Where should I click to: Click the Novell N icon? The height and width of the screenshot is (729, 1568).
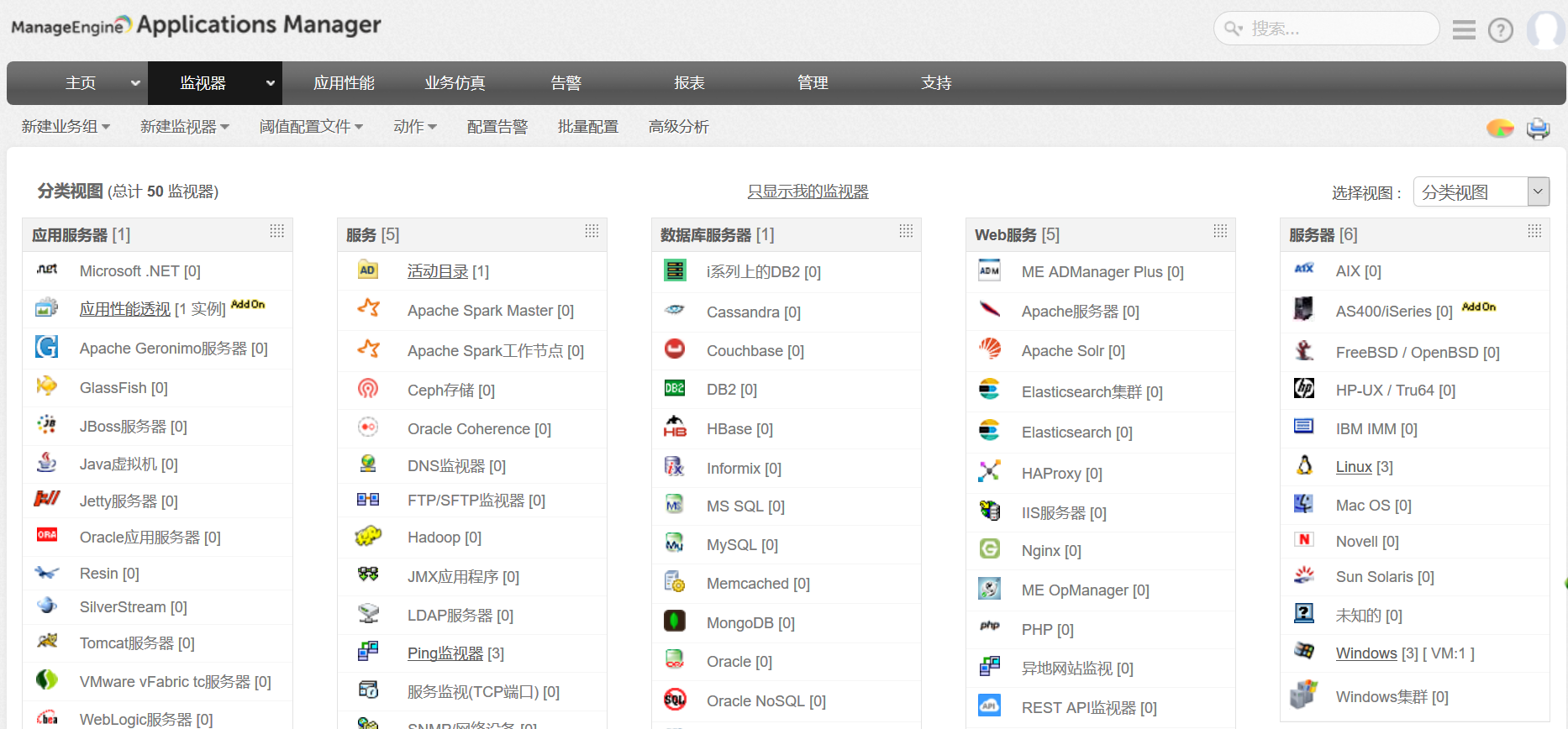[1304, 539]
